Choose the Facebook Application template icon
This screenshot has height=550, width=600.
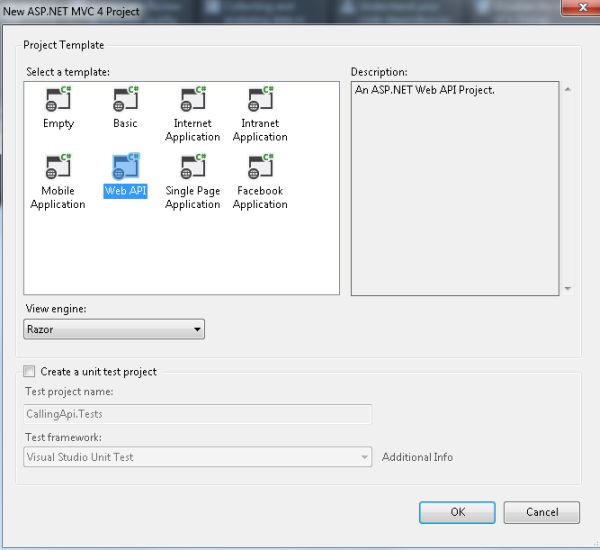tap(260, 166)
